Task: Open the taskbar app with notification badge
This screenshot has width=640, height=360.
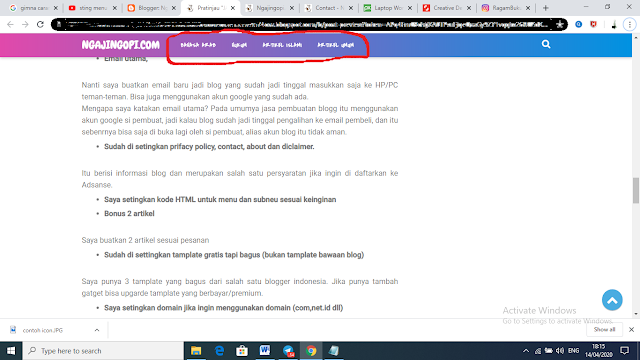Action: tap(288, 351)
